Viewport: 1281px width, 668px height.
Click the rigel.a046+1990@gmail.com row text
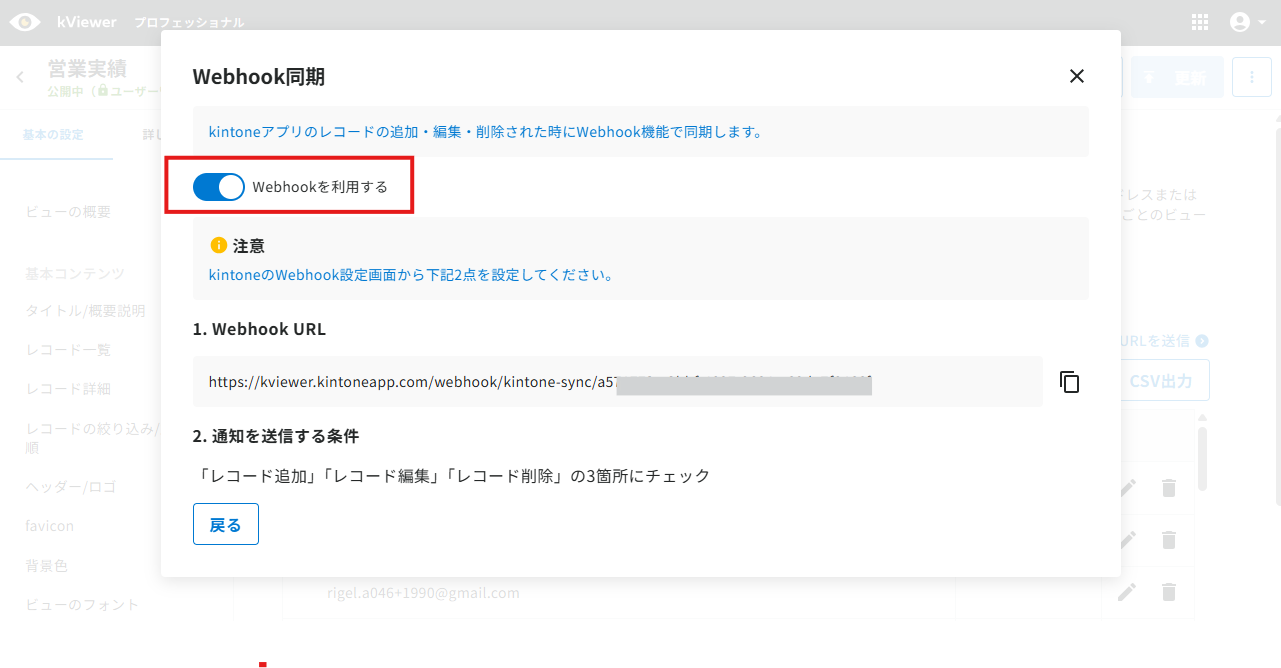pos(423,593)
